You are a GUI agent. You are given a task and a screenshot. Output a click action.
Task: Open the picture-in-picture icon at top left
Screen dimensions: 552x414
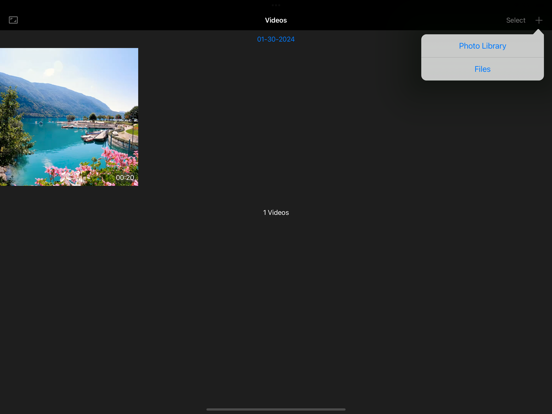click(x=13, y=20)
